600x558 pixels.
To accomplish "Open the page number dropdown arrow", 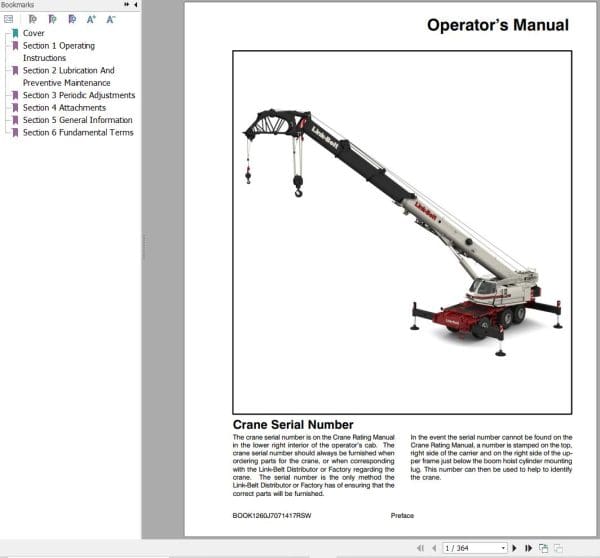I will (503, 548).
